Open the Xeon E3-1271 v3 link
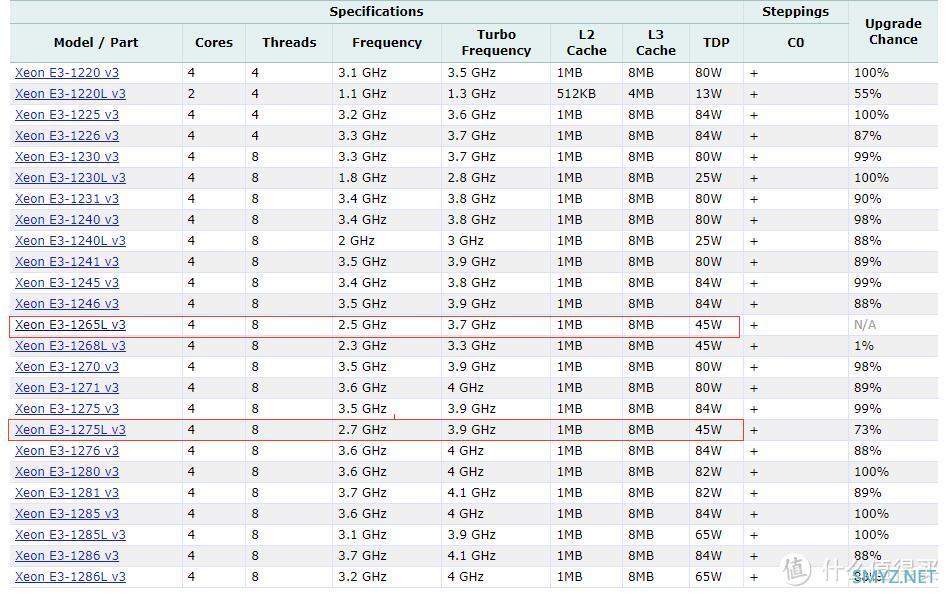The image size is (949, 596). pyautogui.click(x=67, y=387)
